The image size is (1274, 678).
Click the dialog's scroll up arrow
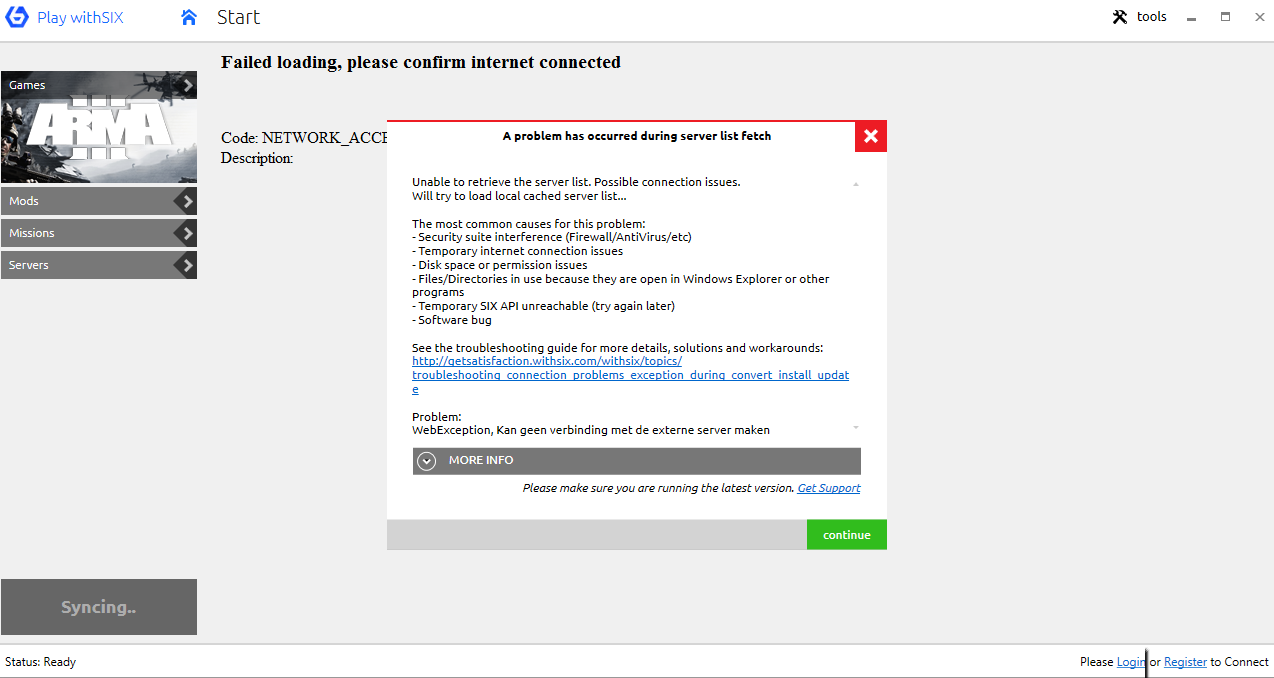(856, 185)
